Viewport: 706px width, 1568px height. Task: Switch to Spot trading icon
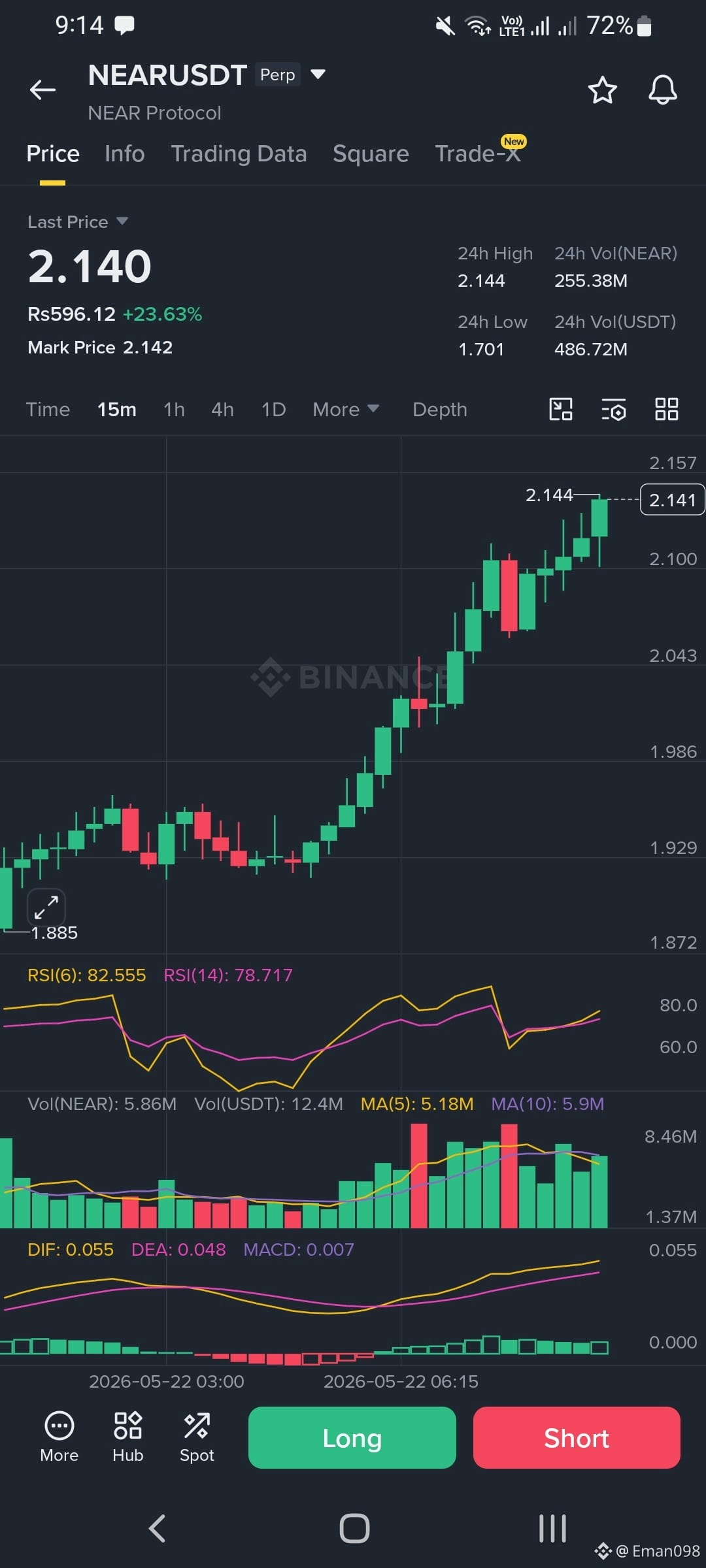[x=197, y=1437]
